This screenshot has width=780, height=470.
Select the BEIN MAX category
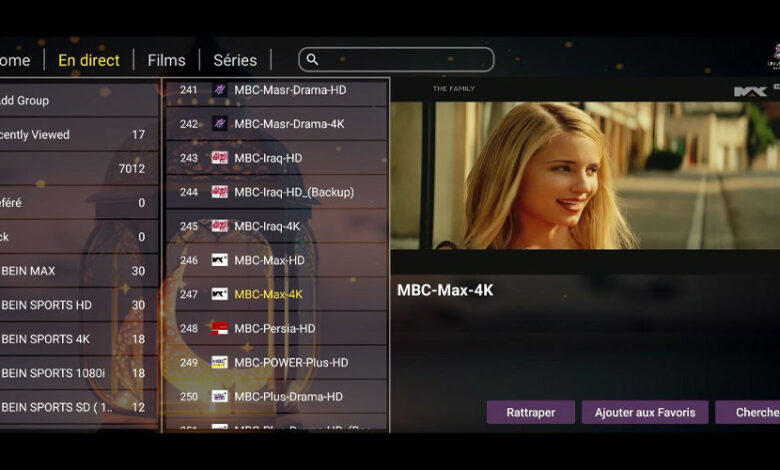75,271
